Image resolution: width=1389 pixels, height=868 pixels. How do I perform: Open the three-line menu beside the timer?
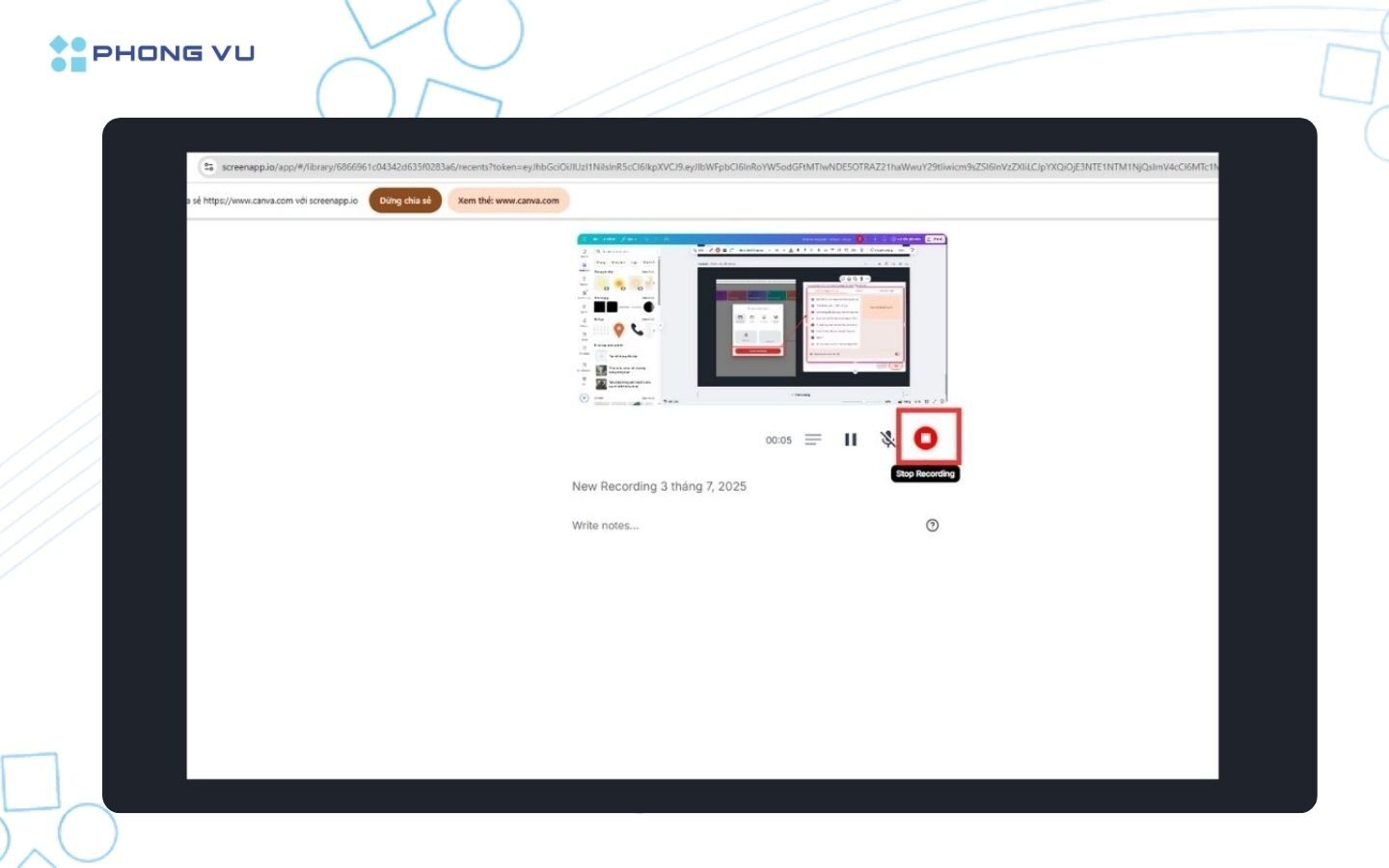[813, 440]
